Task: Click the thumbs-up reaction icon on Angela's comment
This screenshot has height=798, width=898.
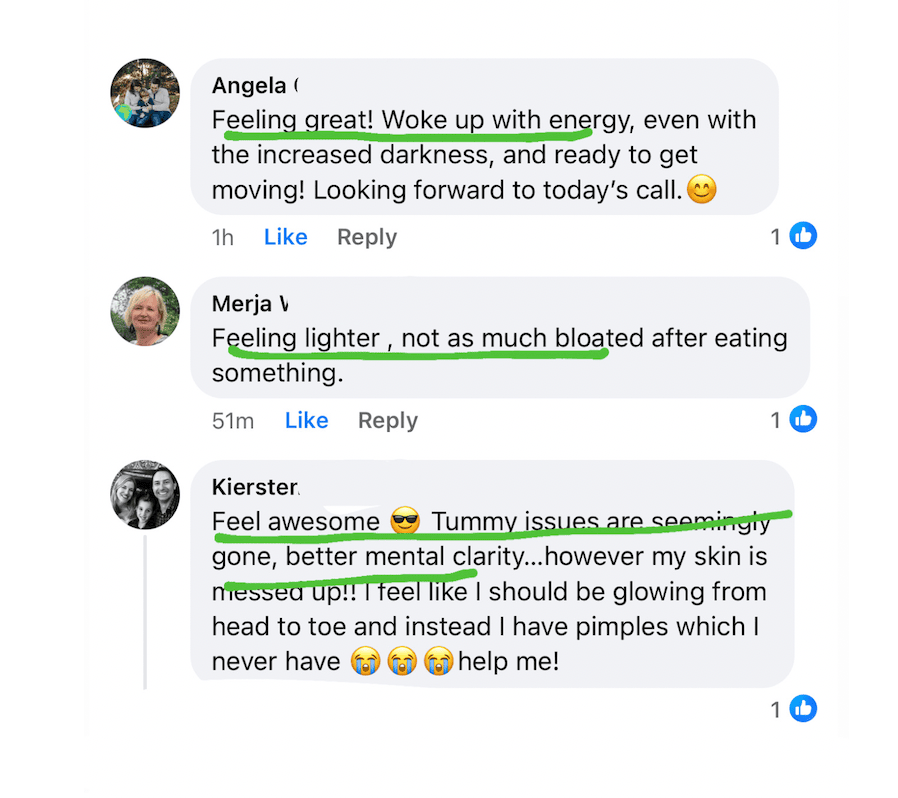Action: [803, 235]
